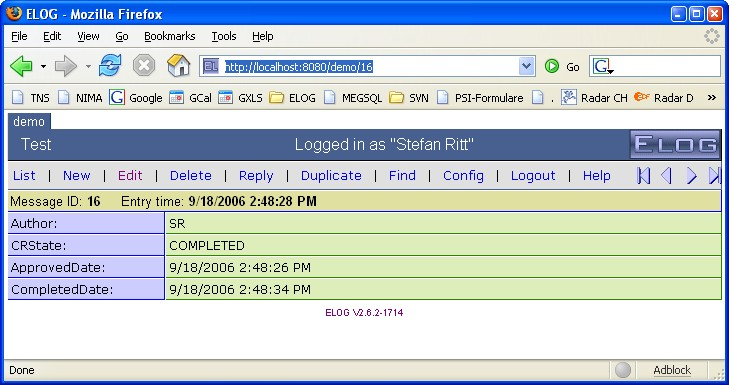Click the green Back arrow button

[21, 66]
